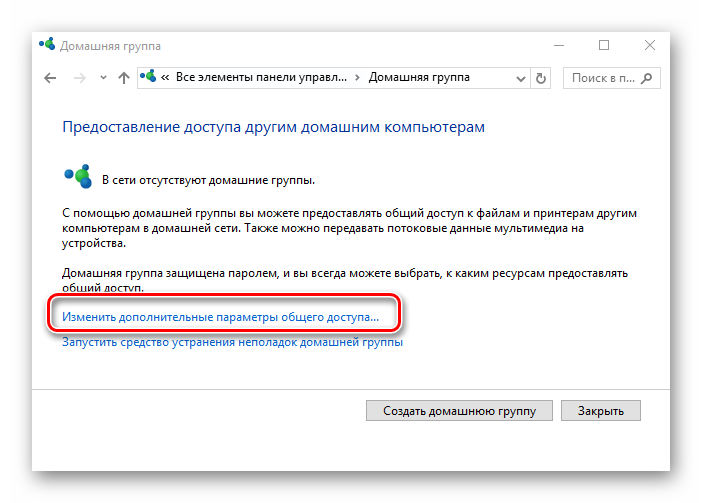
Task: Click the title bar HomeGroup window icon
Action: pos(47,45)
